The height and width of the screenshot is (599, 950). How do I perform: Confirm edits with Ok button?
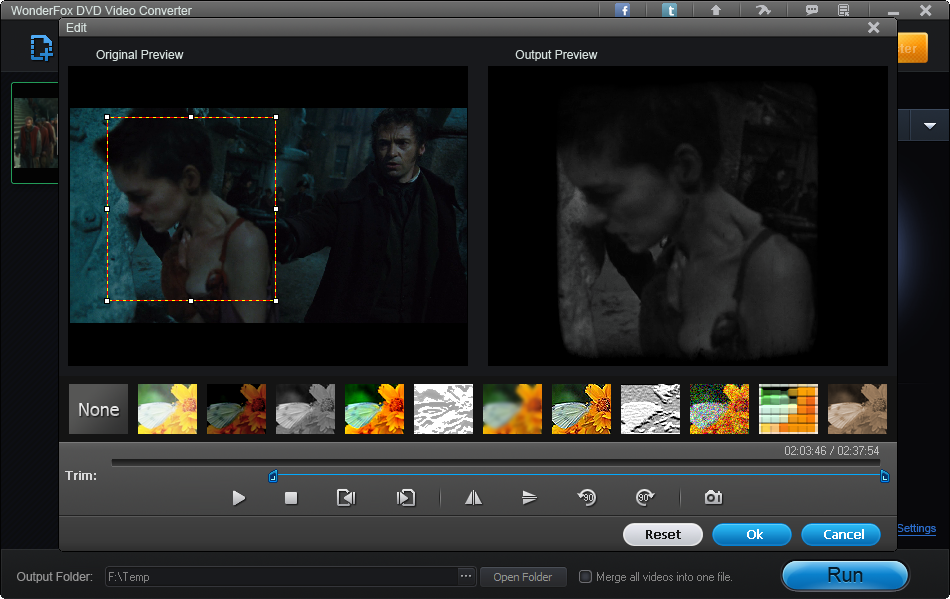click(x=752, y=535)
